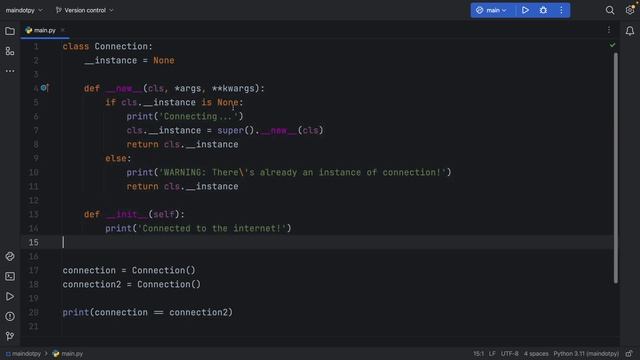The height and width of the screenshot is (360, 640).
Task: Click the __new__ method name on line 4
Action: tap(124, 88)
